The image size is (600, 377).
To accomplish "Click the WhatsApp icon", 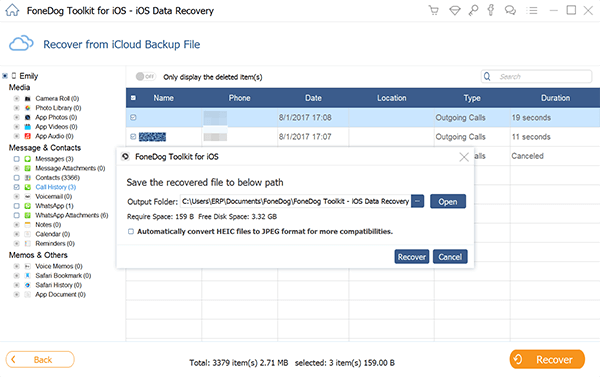I will pyautogui.click(x=28, y=206).
